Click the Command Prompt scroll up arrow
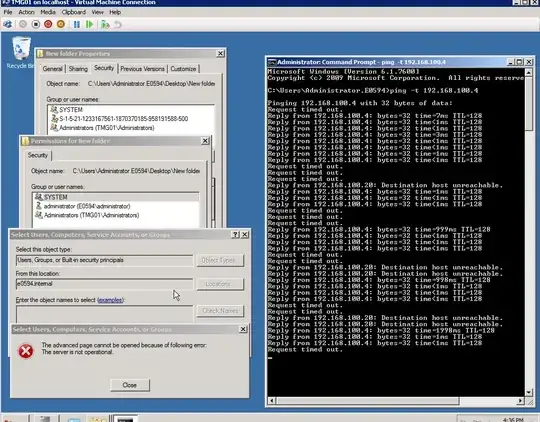 (x=529, y=72)
